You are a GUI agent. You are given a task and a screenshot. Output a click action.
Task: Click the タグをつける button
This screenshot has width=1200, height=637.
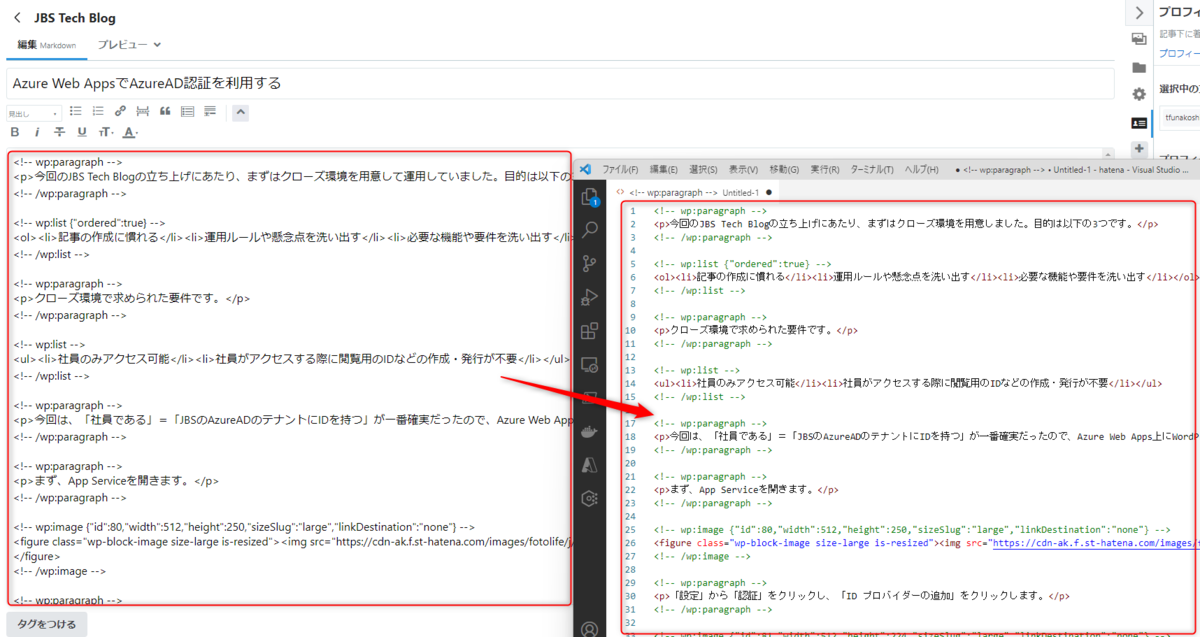47,624
